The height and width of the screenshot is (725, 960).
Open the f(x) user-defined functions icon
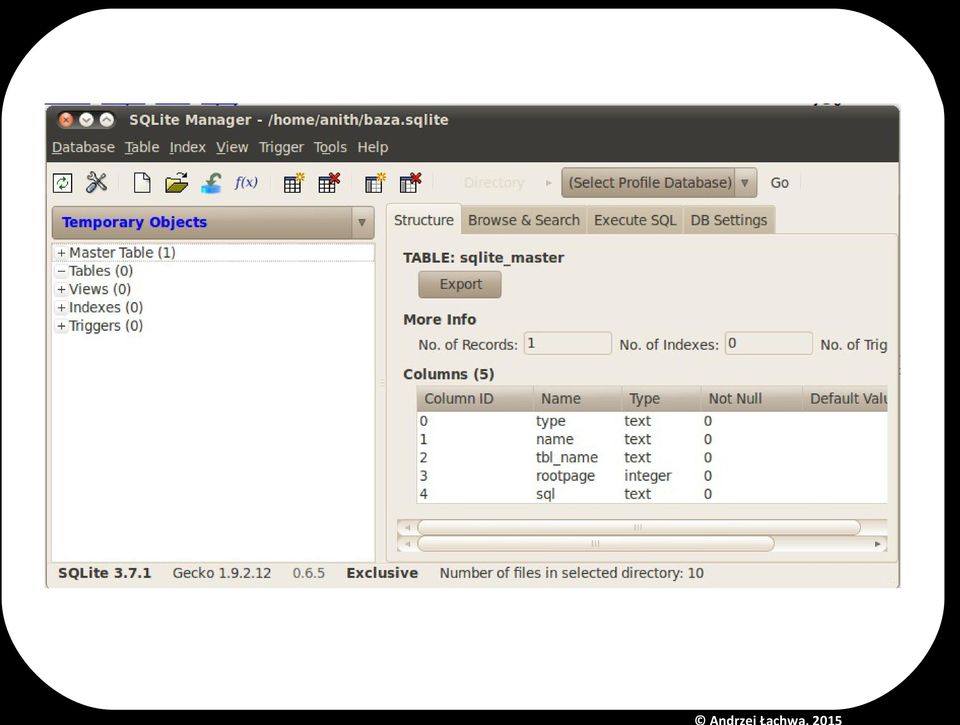246,182
